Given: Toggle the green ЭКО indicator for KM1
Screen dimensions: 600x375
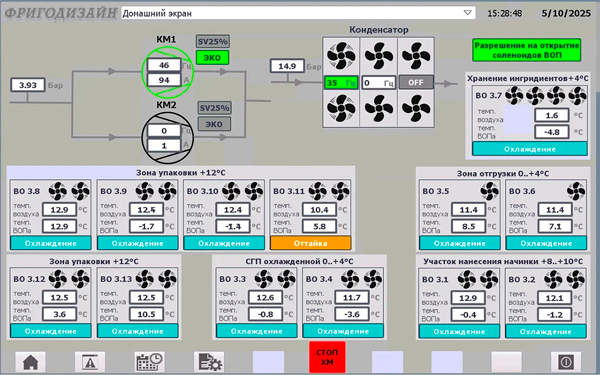Looking at the screenshot, I should coord(212,58).
